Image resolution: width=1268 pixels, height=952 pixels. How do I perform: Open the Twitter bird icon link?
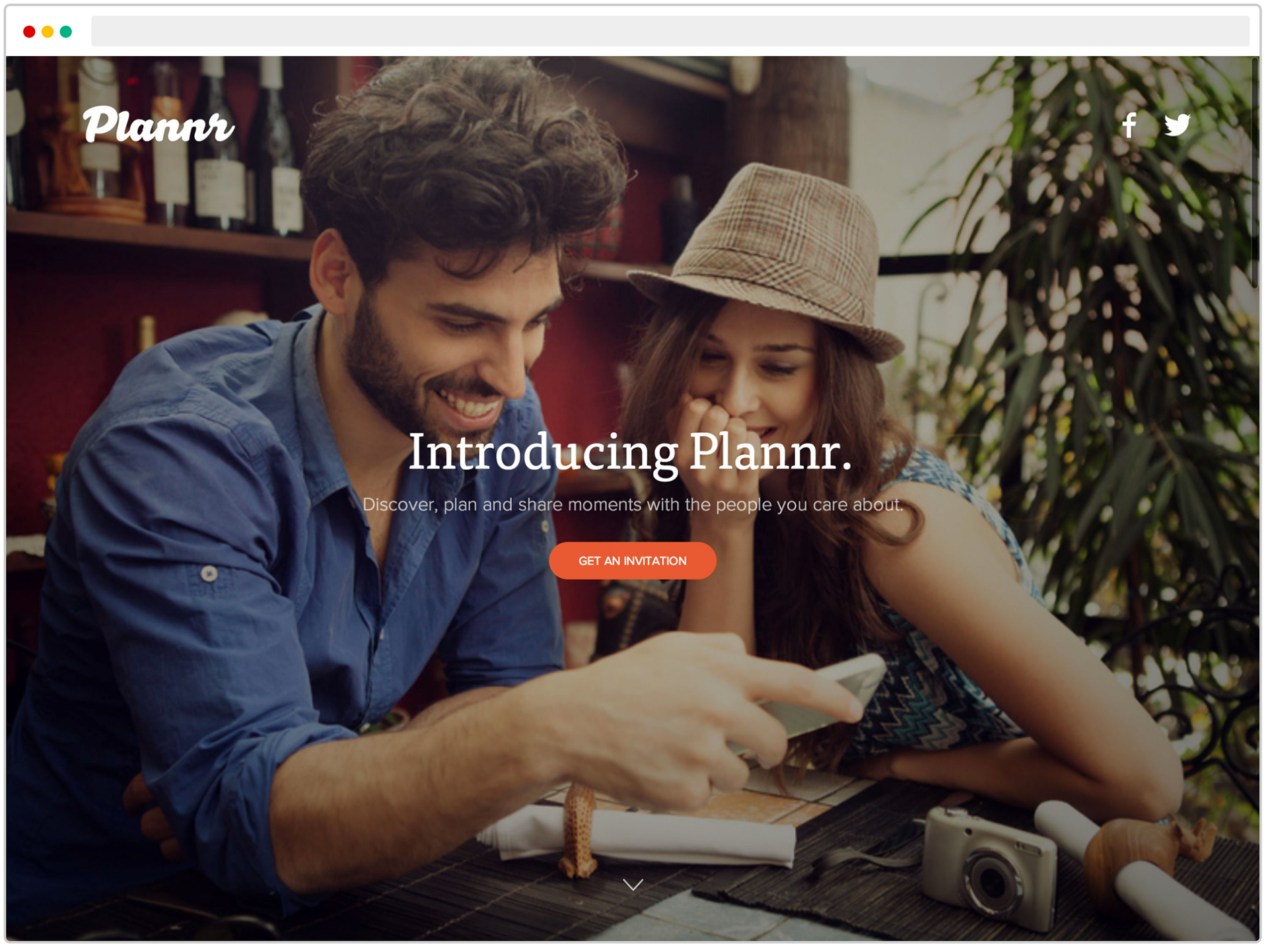coord(1178,125)
